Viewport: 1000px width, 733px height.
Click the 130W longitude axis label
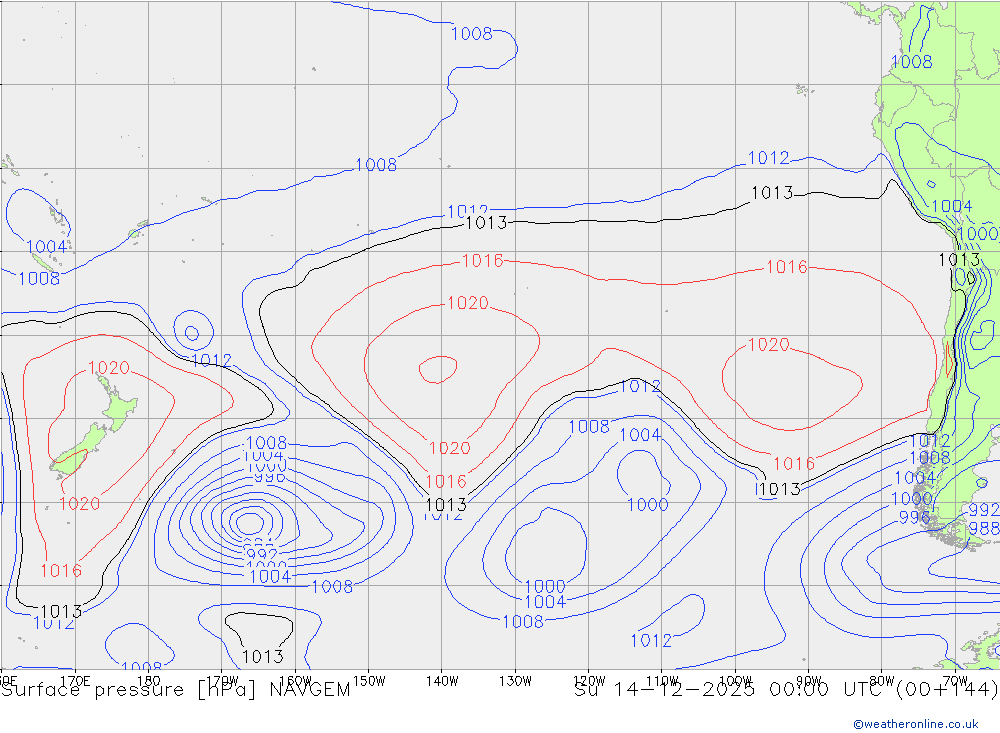[x=515, y=681]
